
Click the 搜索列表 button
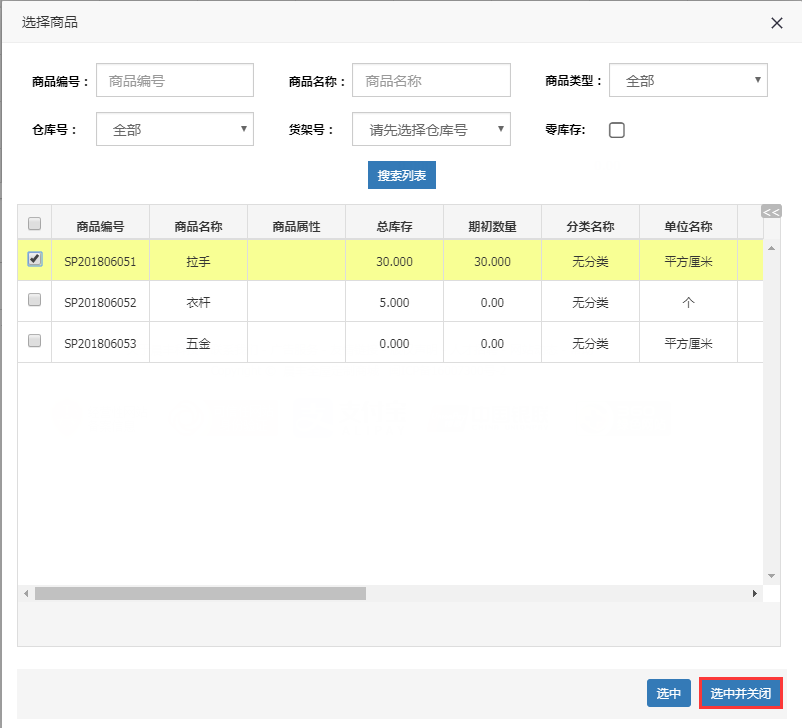(402, 175)
